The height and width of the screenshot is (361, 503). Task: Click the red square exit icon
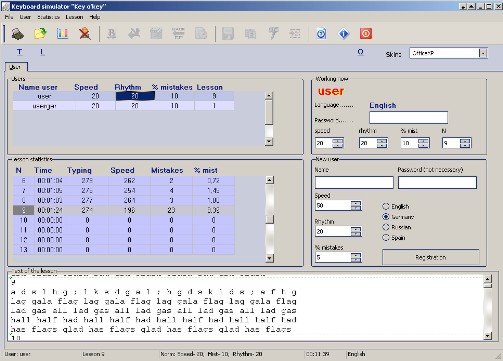click(366, 34)
